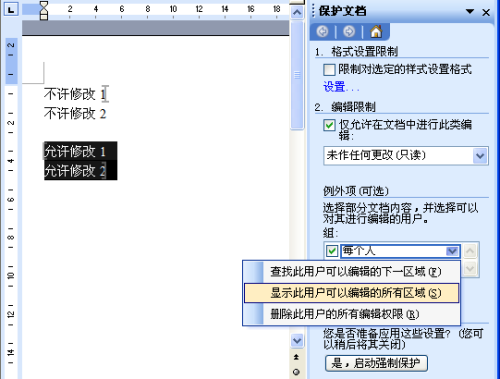
Task: Click the select browse object button
Action: click(x=296, y=372)
